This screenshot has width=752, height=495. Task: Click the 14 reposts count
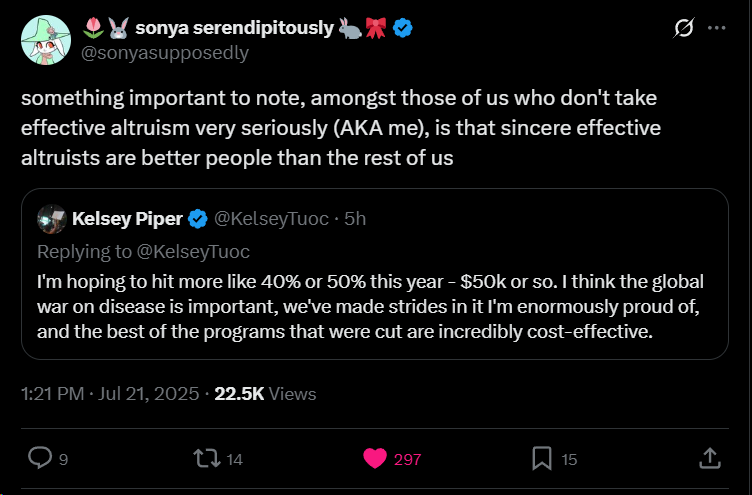point(236,460)
